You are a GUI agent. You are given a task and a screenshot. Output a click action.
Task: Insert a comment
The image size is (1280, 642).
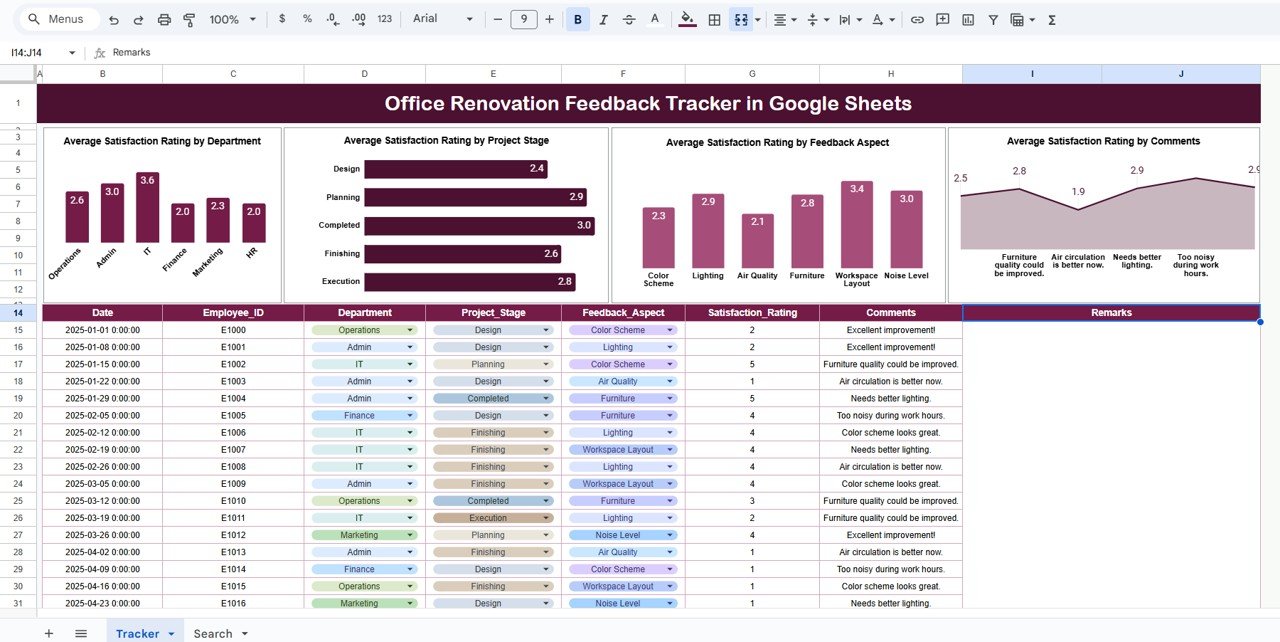point(942,19)
